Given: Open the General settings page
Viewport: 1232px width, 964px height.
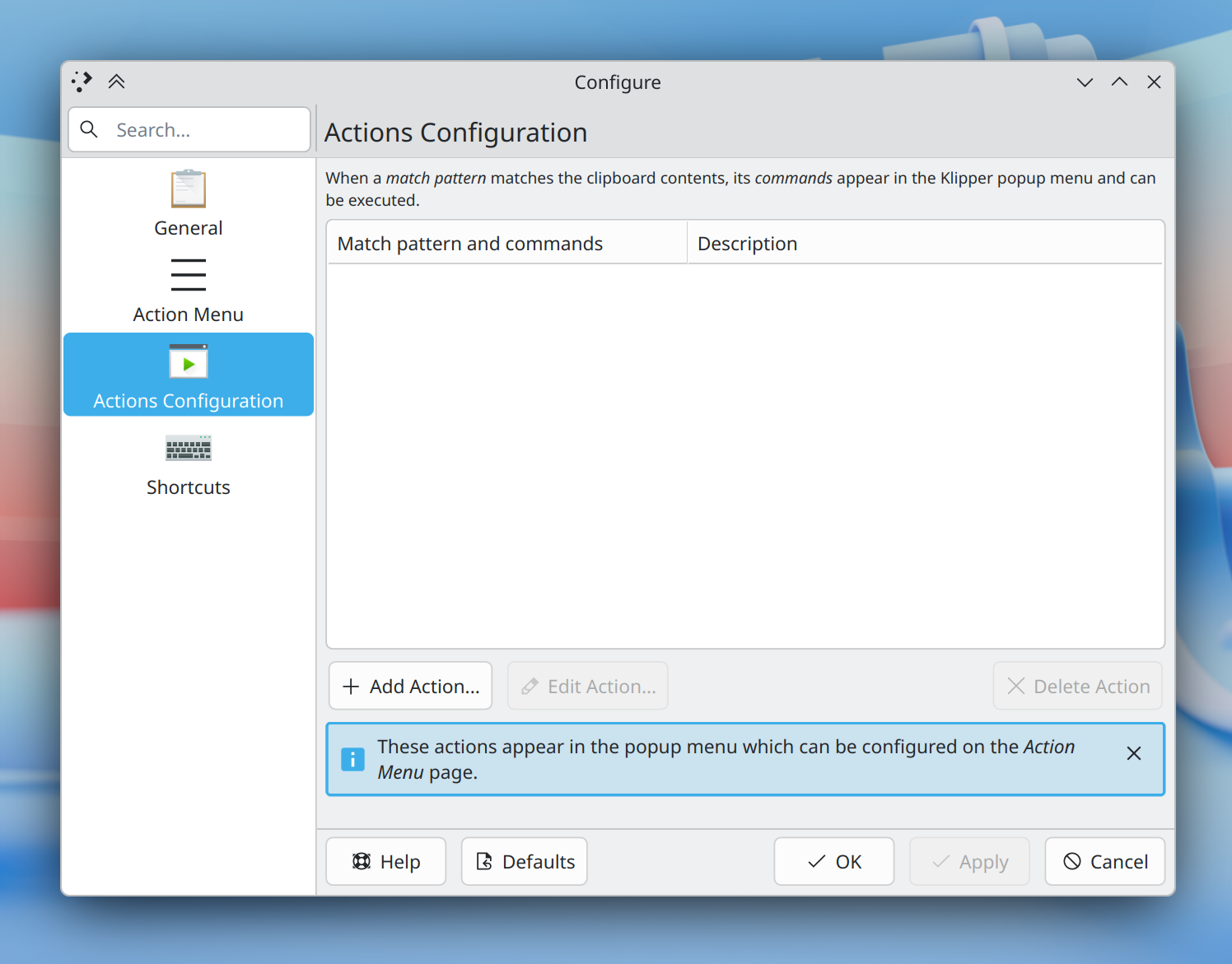Looking at the screenshot, I should point(188,203).
